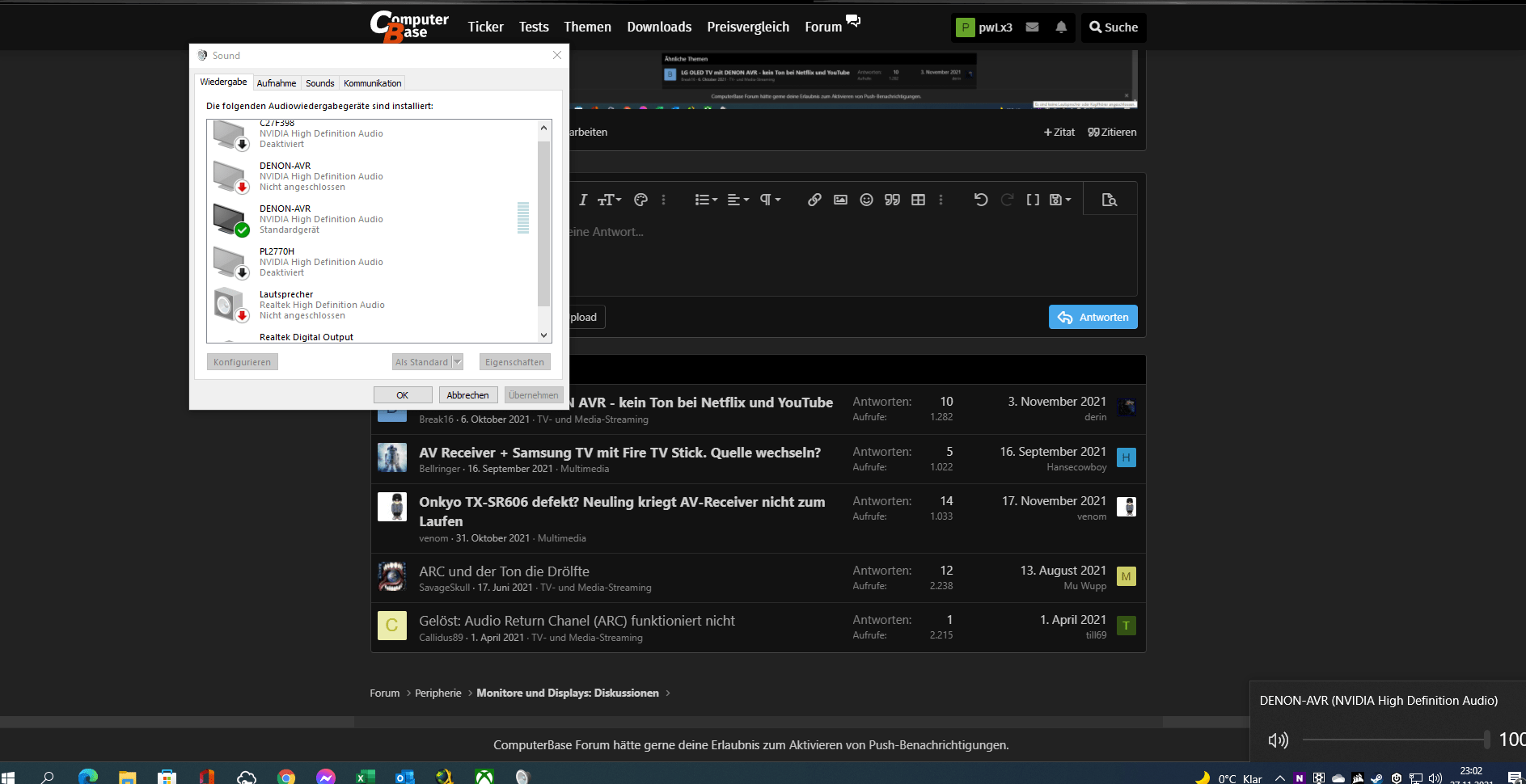Image resolution: width=1526 pixels, height=784 pixels.
Task: Open the Windows Start menu
Action: (8, 777)
